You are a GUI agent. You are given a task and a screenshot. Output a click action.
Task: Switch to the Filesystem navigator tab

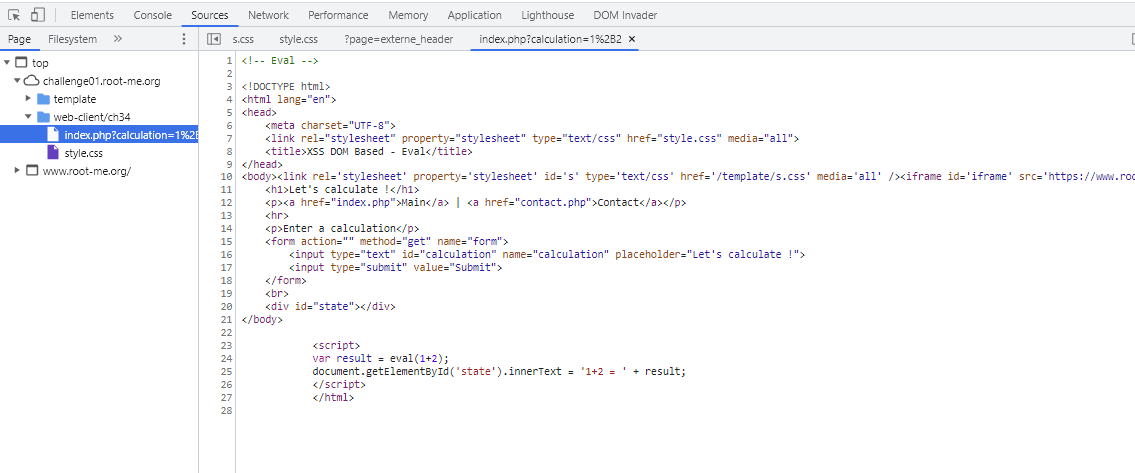point(72,39)
